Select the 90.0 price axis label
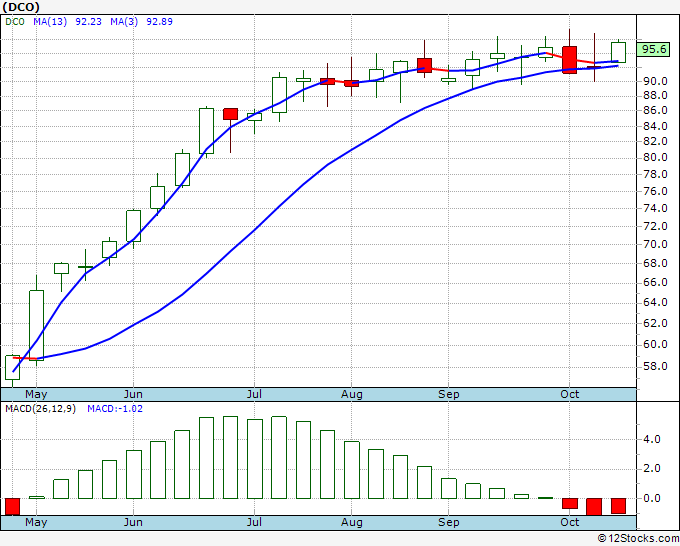The width and height of the screenshot is (680, 546). [x=655, y=82]
